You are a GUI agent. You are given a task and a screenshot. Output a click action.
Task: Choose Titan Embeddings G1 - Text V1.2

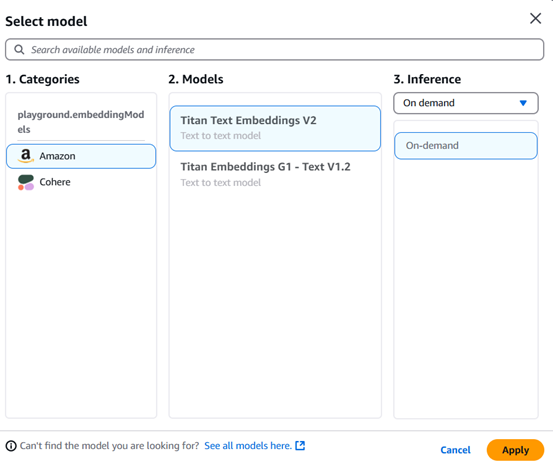point(275,175)
